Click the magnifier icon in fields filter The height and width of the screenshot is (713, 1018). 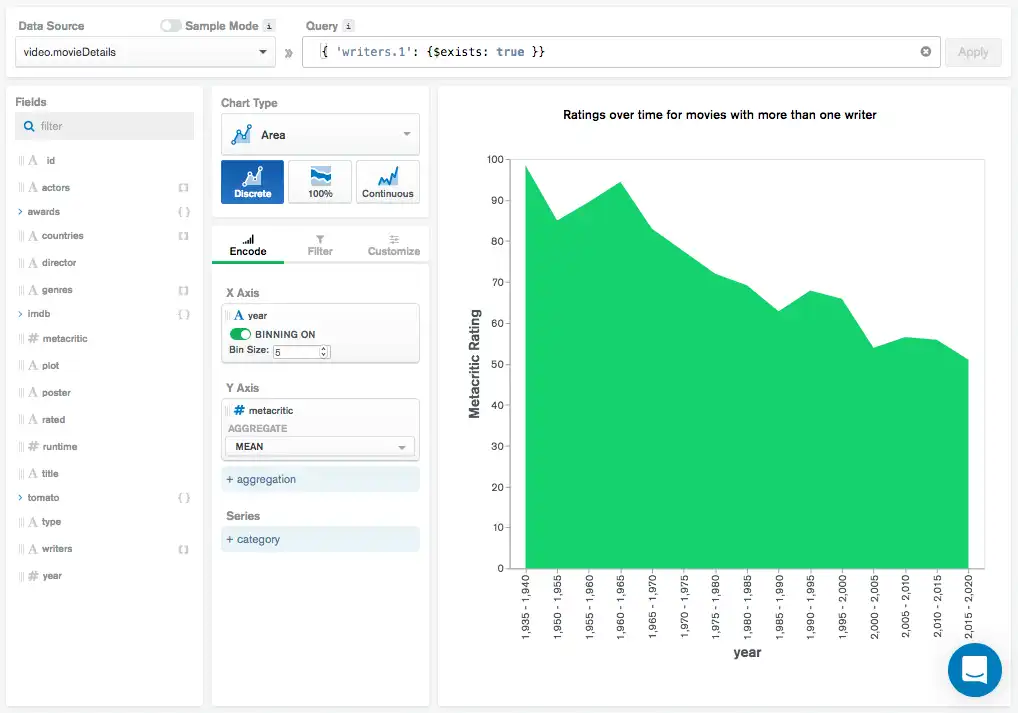click(28, 126)
